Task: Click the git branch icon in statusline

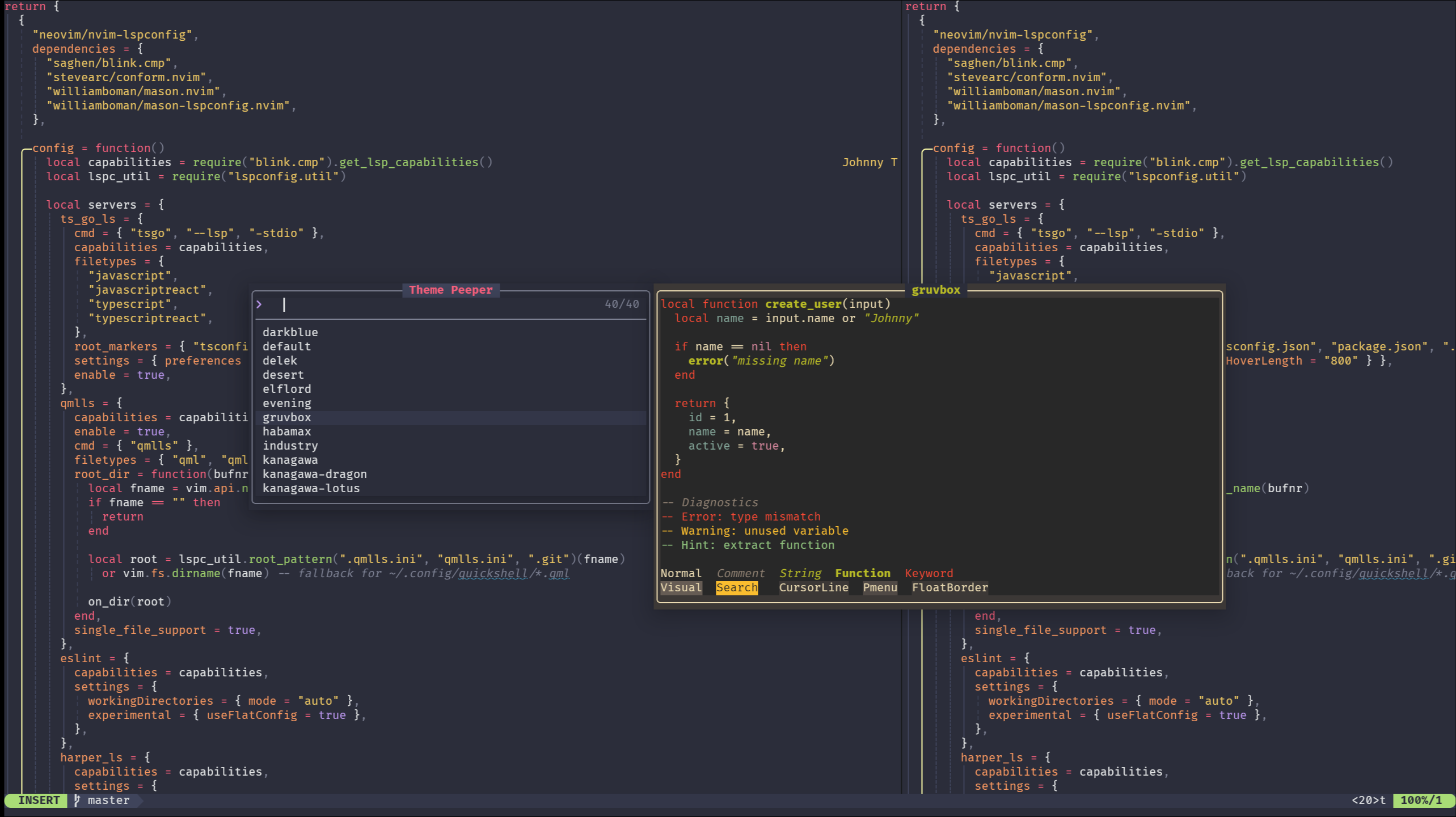Action: pyautogui.click(x=77, y=800)
